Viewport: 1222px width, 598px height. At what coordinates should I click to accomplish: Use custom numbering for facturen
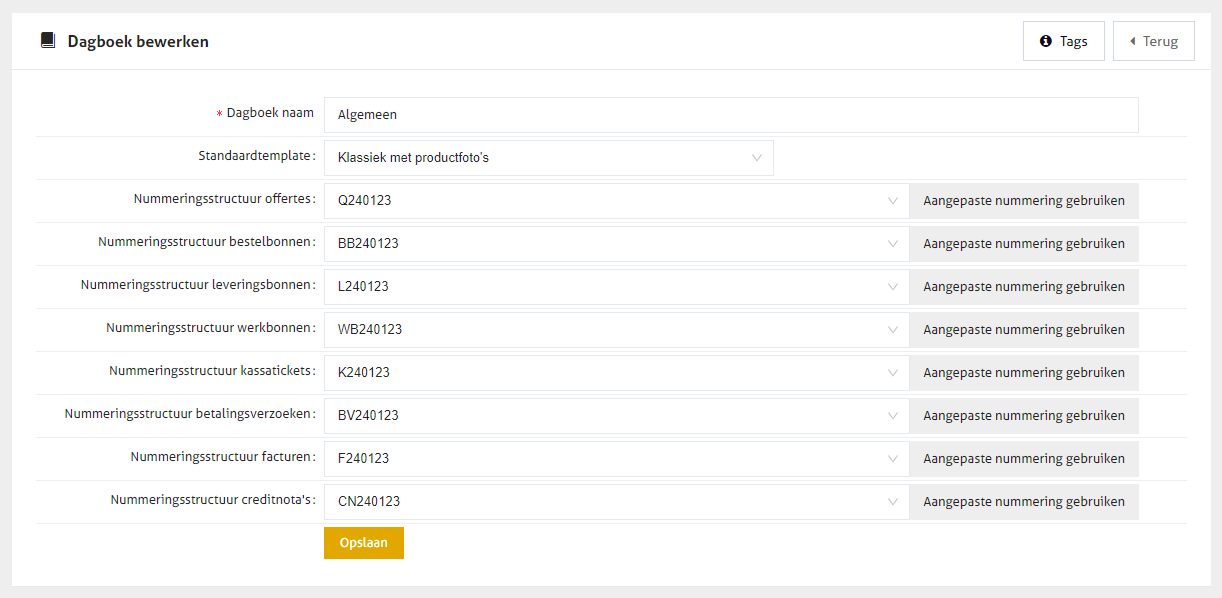click(x=1023, y=459)
